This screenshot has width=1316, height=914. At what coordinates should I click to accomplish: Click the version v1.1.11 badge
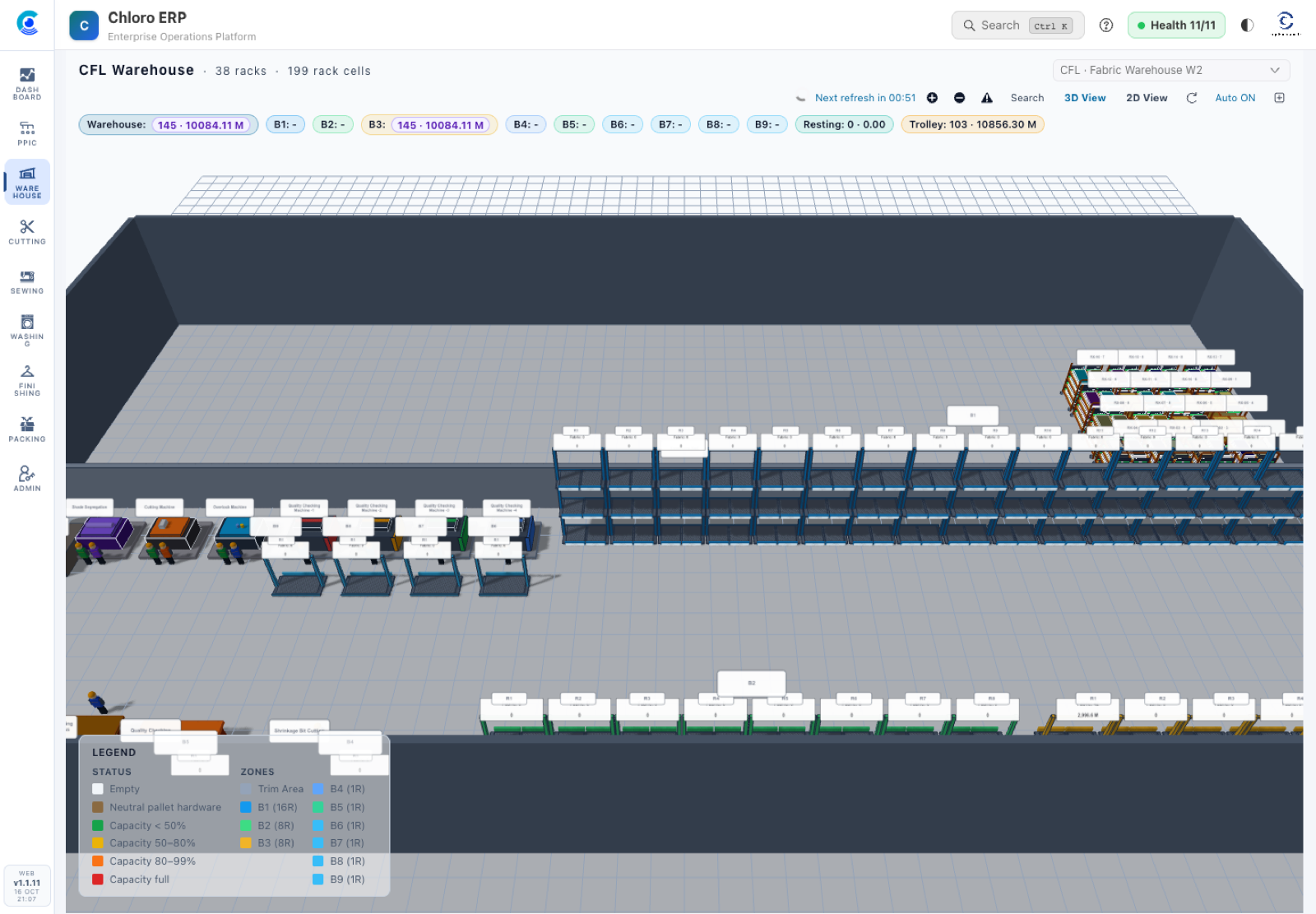tap(27, 885)
